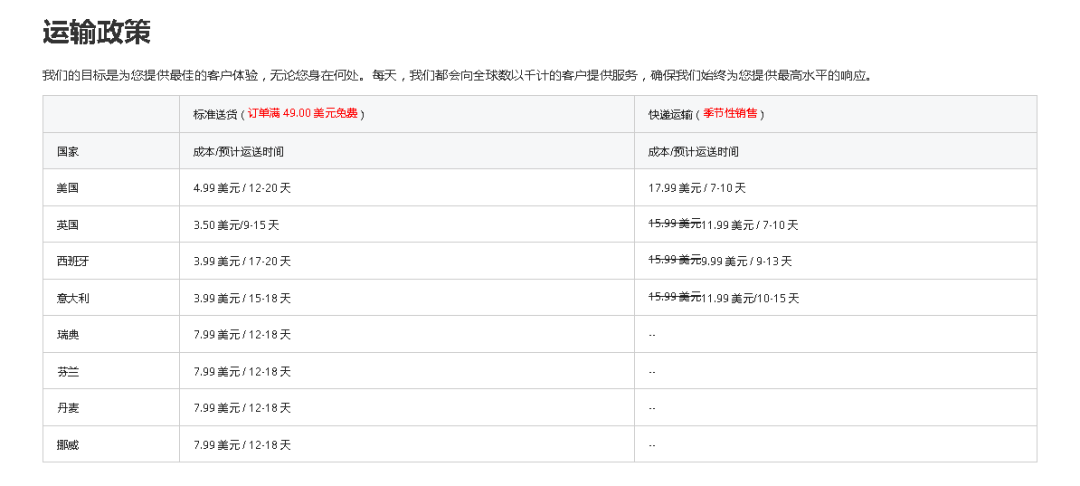Click the 3.50 美元/9-15 天 cell
The width and height of the screenshot is (1080, 486).
tap(236, 225)
